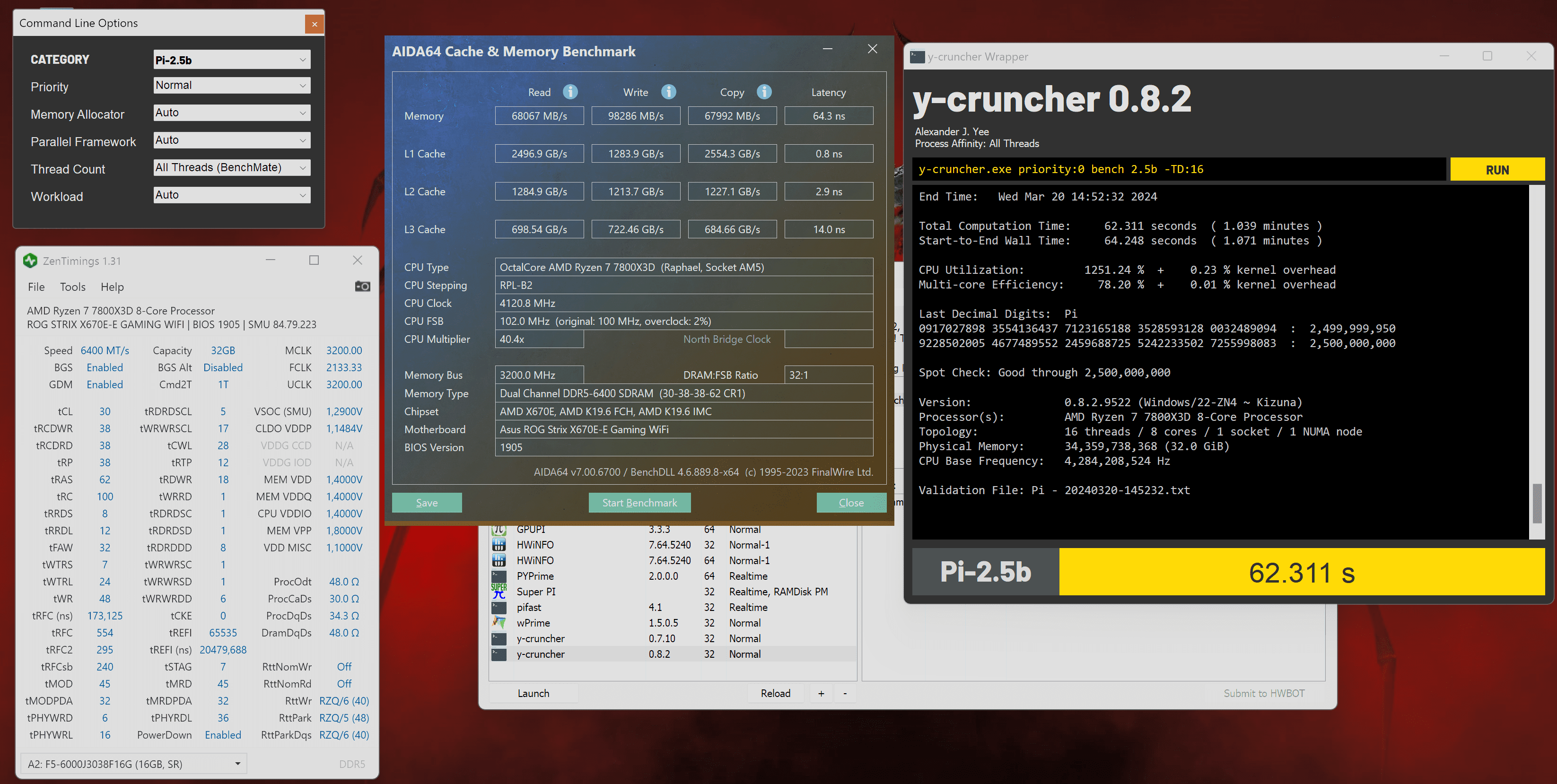The width and height of the screenshot is (1557, 784).
Task: Click the ZenTimings logo icon in title bar
Action: pos(30,261)
